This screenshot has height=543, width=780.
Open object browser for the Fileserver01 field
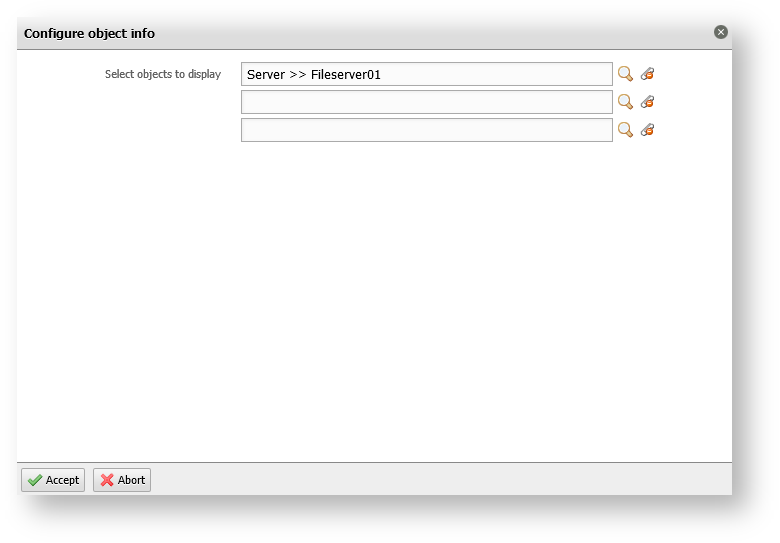625,74
